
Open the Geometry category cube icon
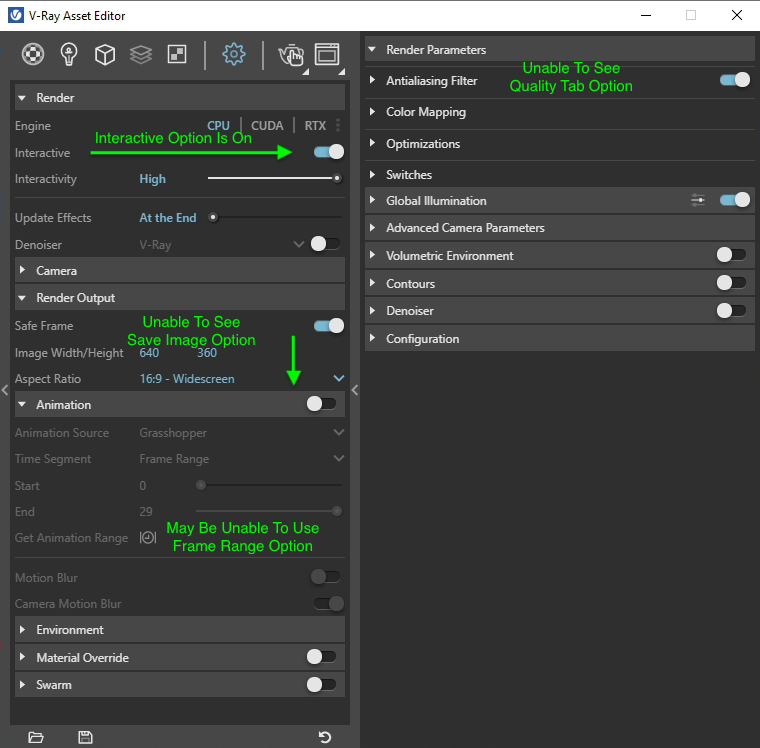(105, 54)
